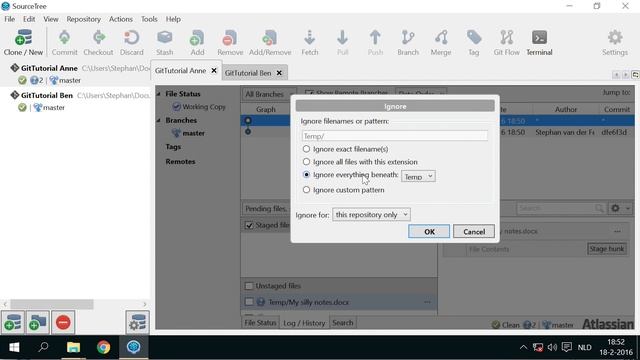Select the Checkout toolbar icon

98,42
